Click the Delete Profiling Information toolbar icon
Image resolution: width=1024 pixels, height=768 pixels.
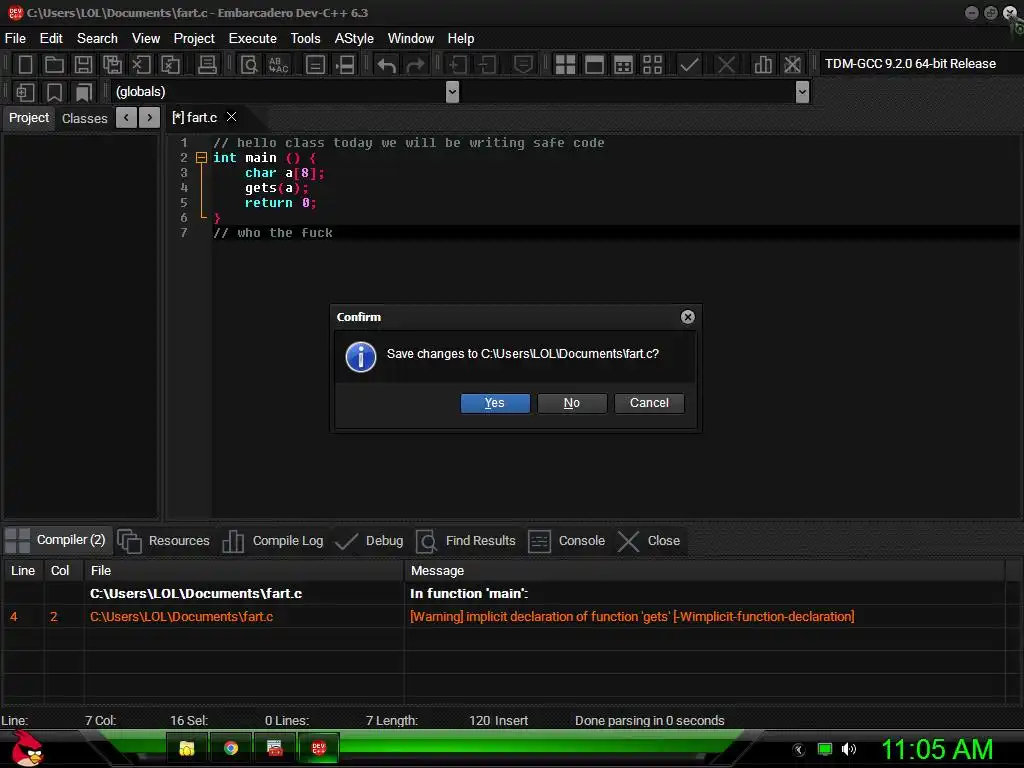tap(792, 65)
